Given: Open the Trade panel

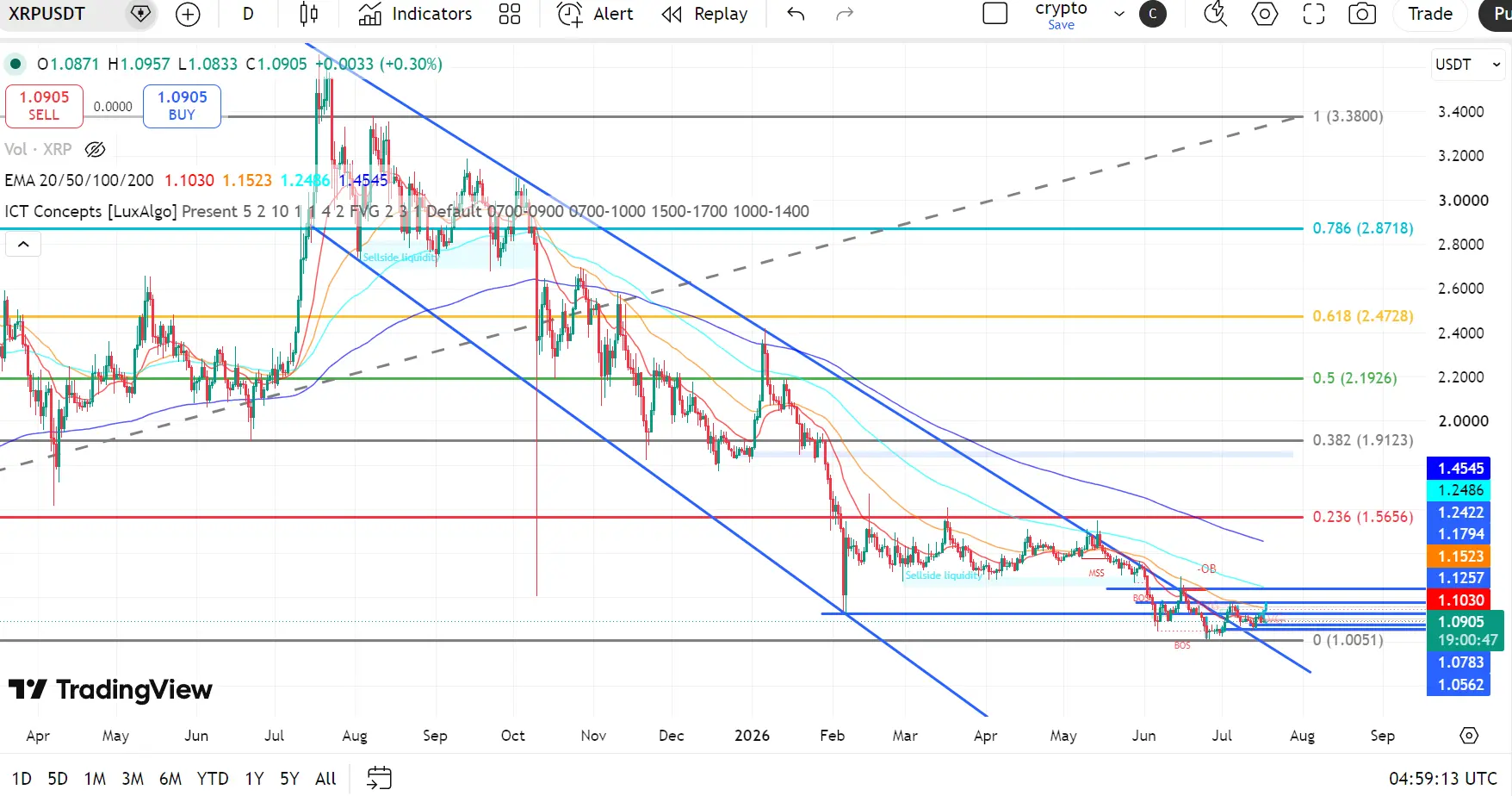Looking at the screenshot, I should 1430,14.
